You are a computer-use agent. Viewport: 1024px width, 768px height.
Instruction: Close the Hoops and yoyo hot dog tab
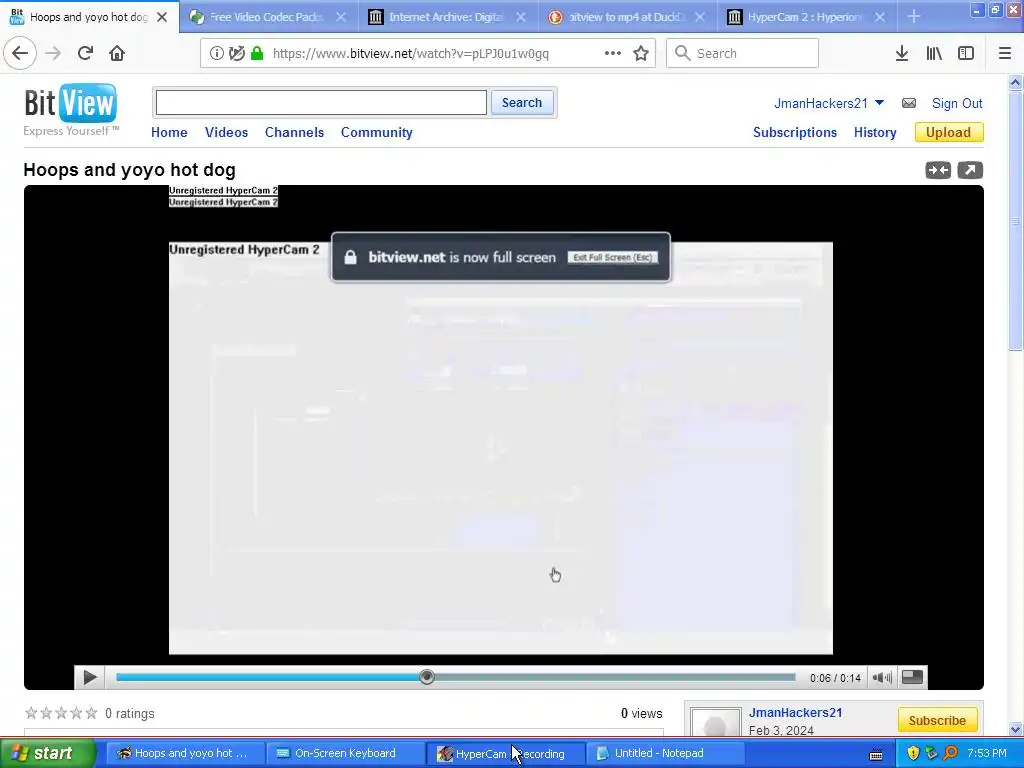point(162,17)
